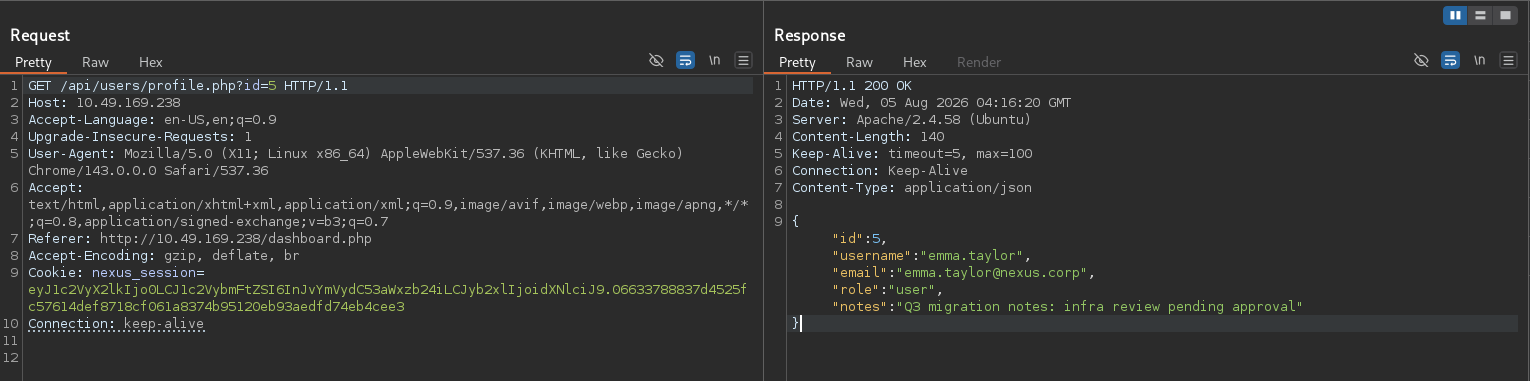Toggle word wrap icon in Response panel
1530x381 pixels.
(x=1450, y=61)
